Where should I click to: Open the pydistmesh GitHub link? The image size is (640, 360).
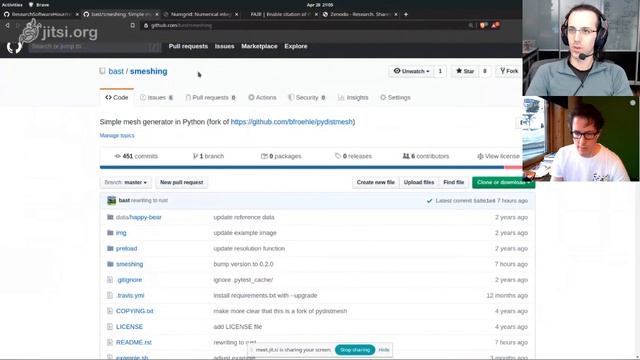click(291, 122)
